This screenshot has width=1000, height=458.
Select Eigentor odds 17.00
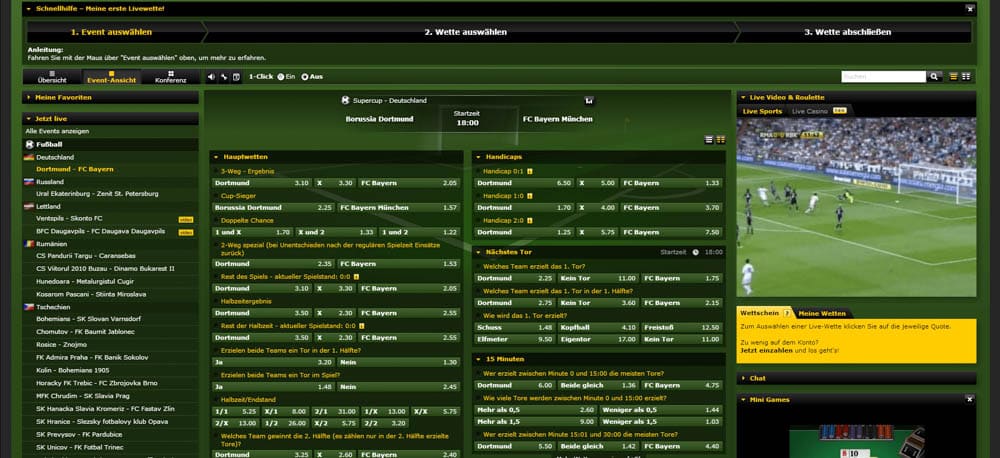pyautogui.click(x=598, y=339)
